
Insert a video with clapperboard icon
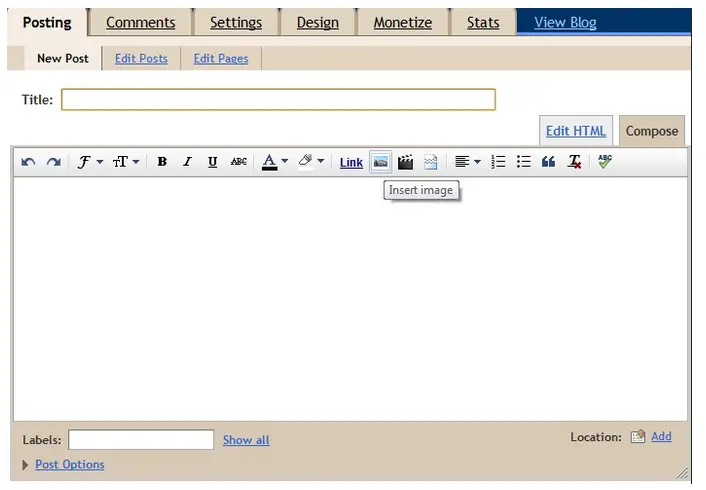pyautogui.click(x=405, y=162)
